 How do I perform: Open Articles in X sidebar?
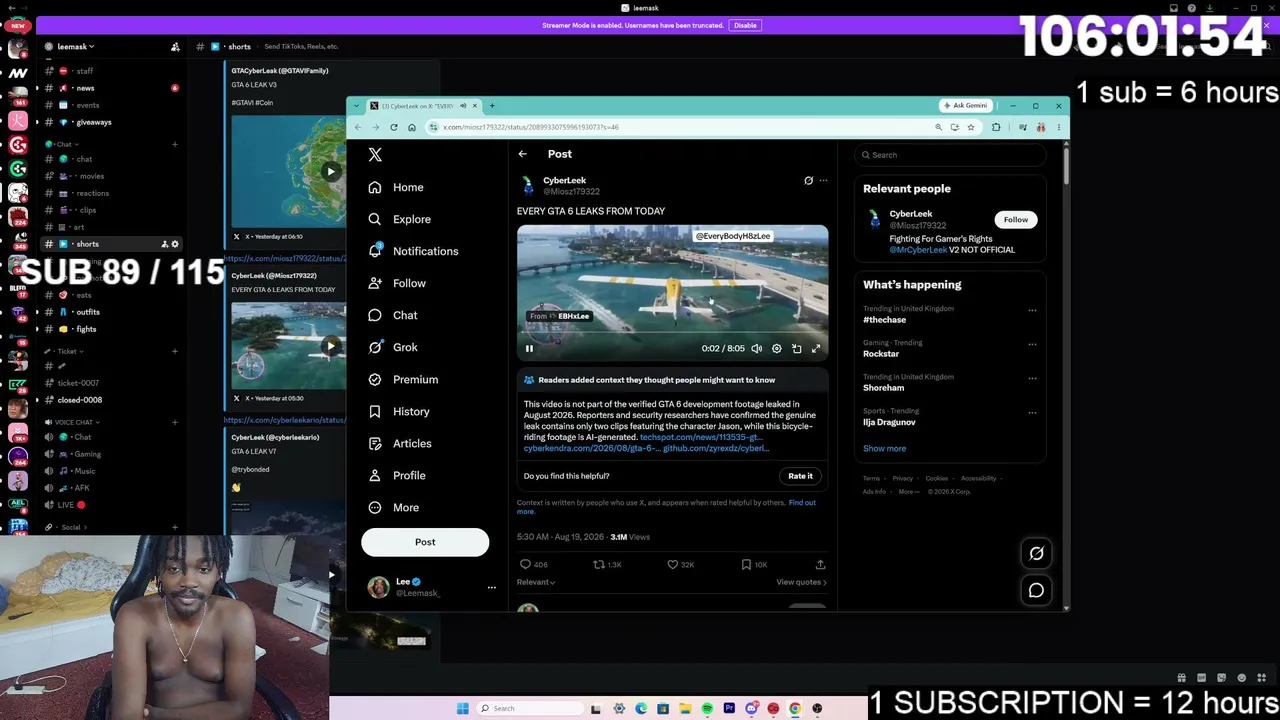coord(399,443)
